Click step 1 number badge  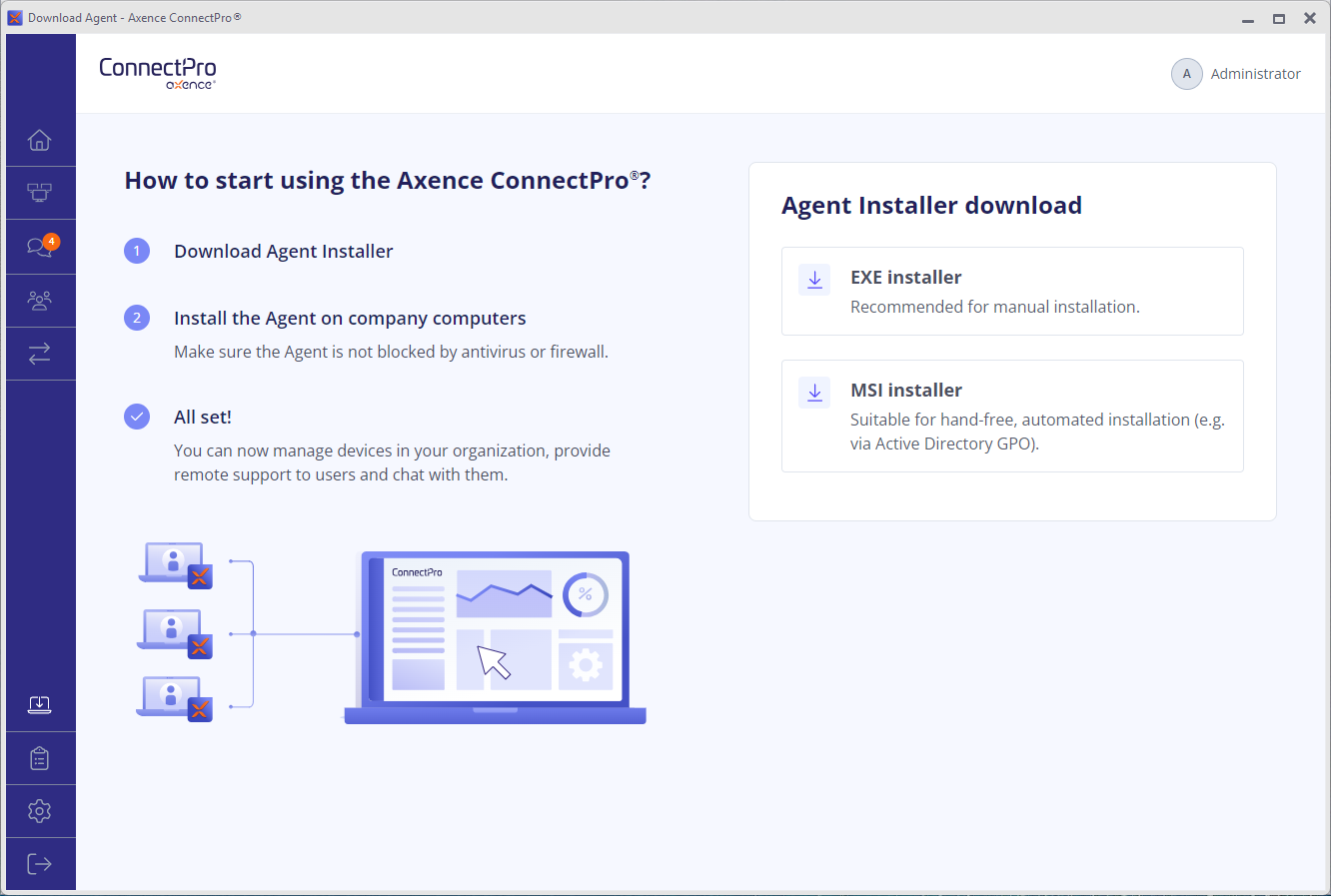(137, 251)
